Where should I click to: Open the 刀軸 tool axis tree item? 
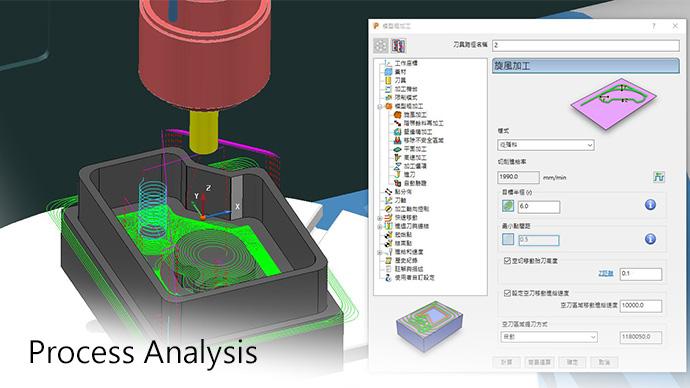click(400, 200)
